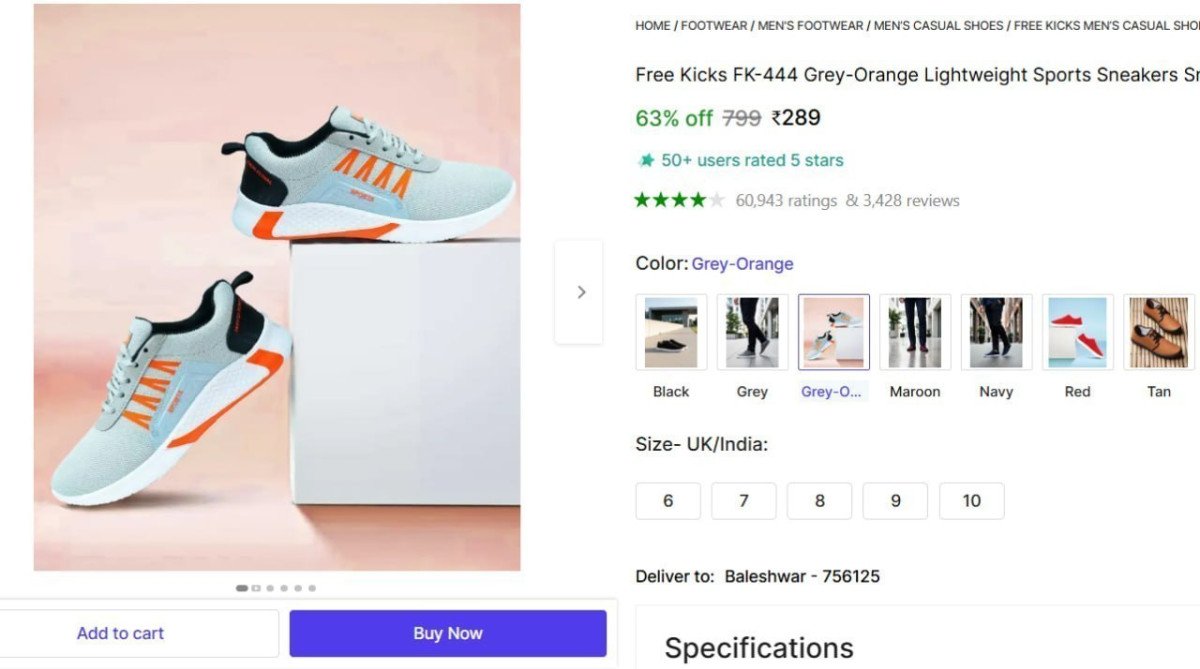1200x669 pixels.
Task: Choose the Tan color option
Action: coord(1158,331)
